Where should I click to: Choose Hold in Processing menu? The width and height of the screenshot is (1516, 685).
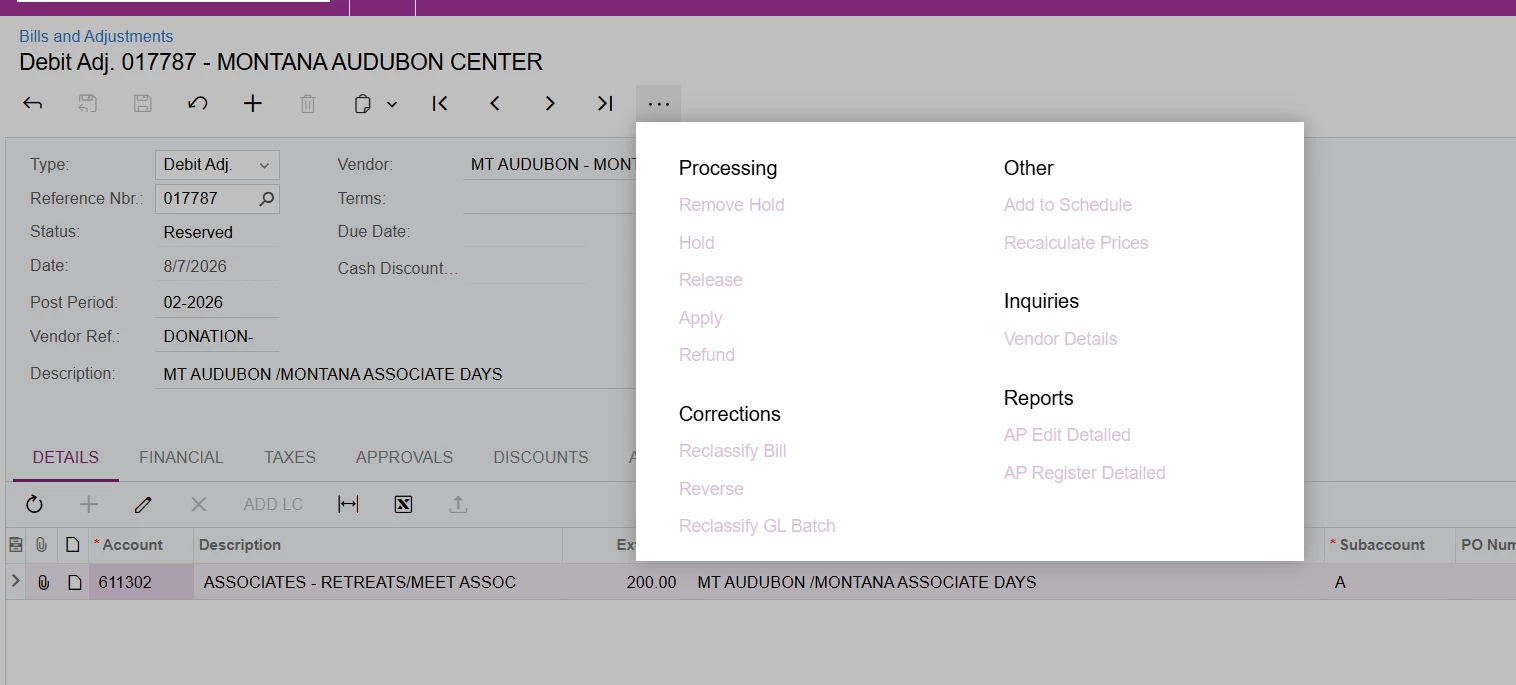tap(696, 243)
